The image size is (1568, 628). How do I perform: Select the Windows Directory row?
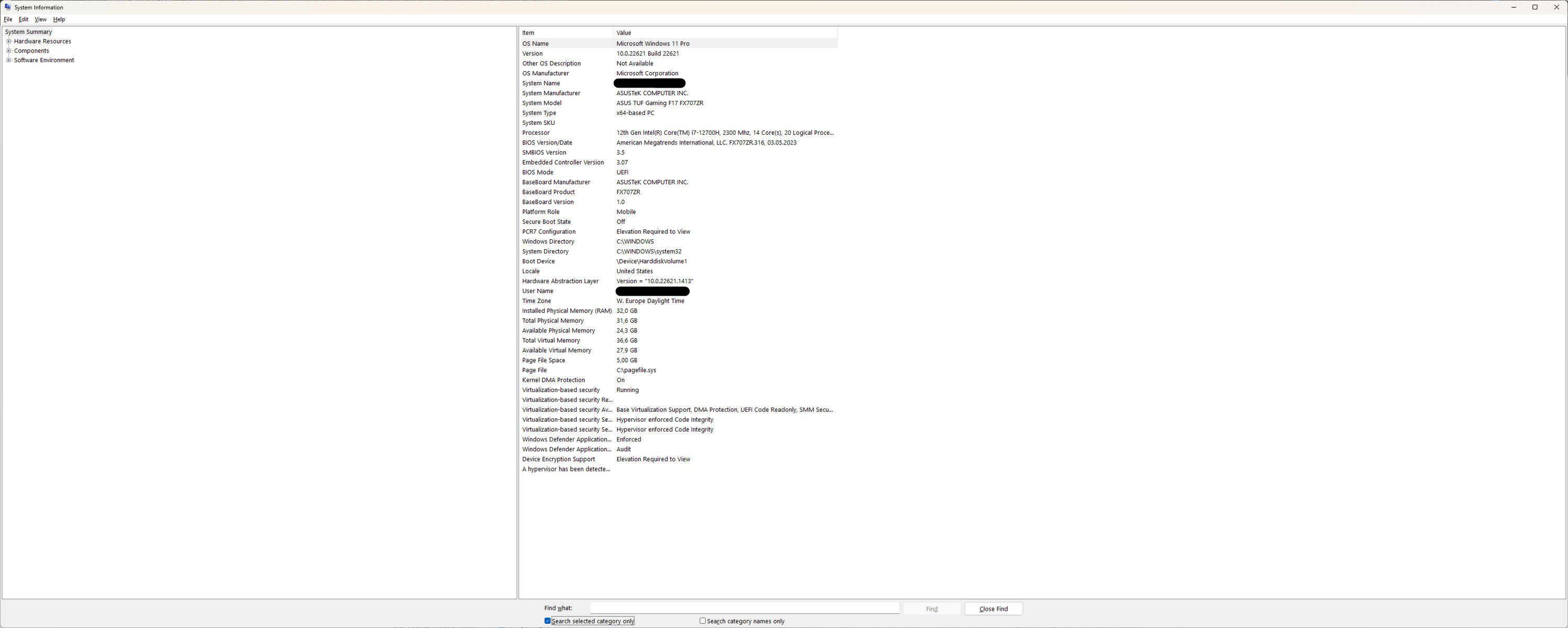point(679,241)
